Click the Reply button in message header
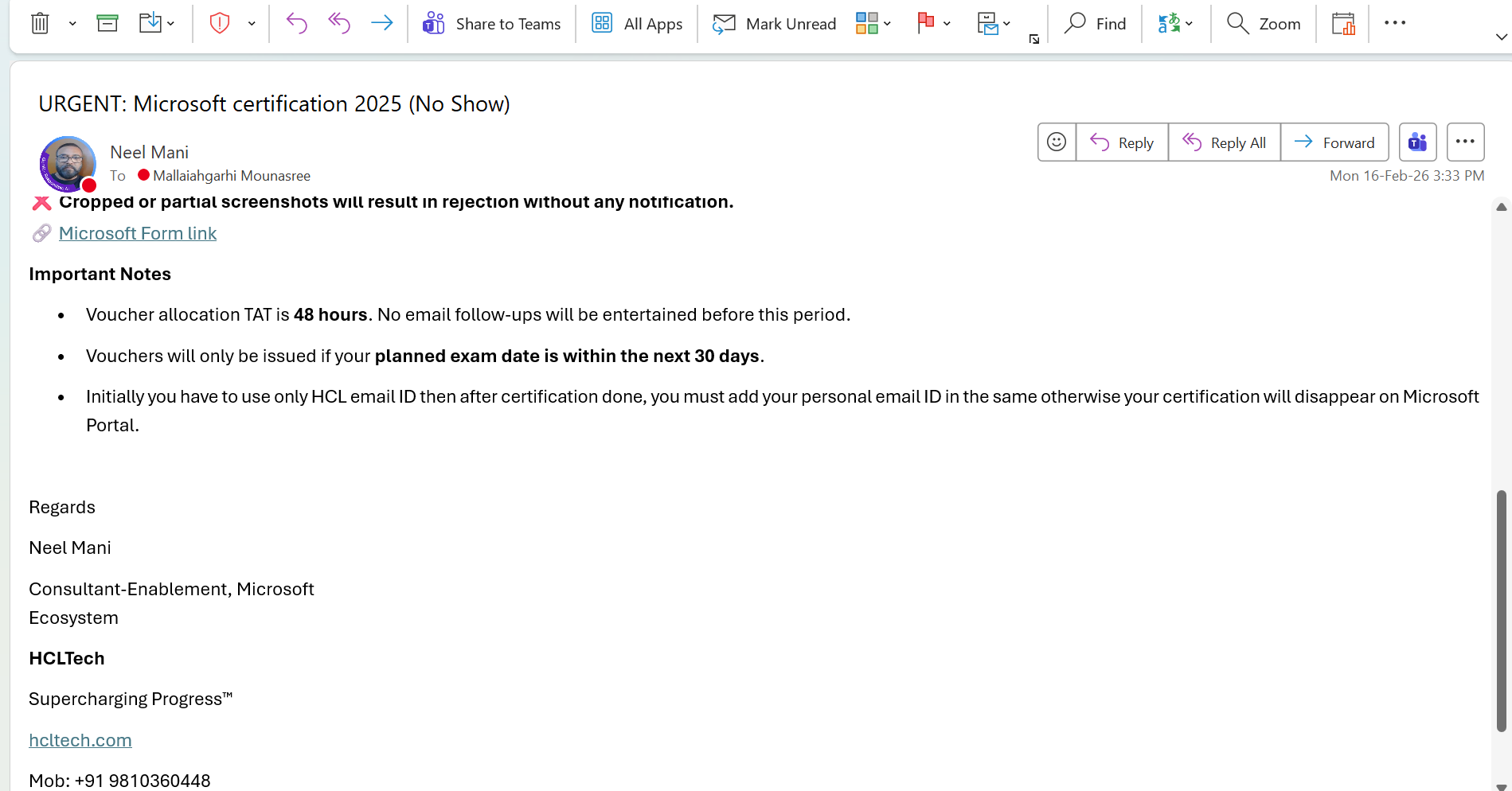 (1122, 142)
